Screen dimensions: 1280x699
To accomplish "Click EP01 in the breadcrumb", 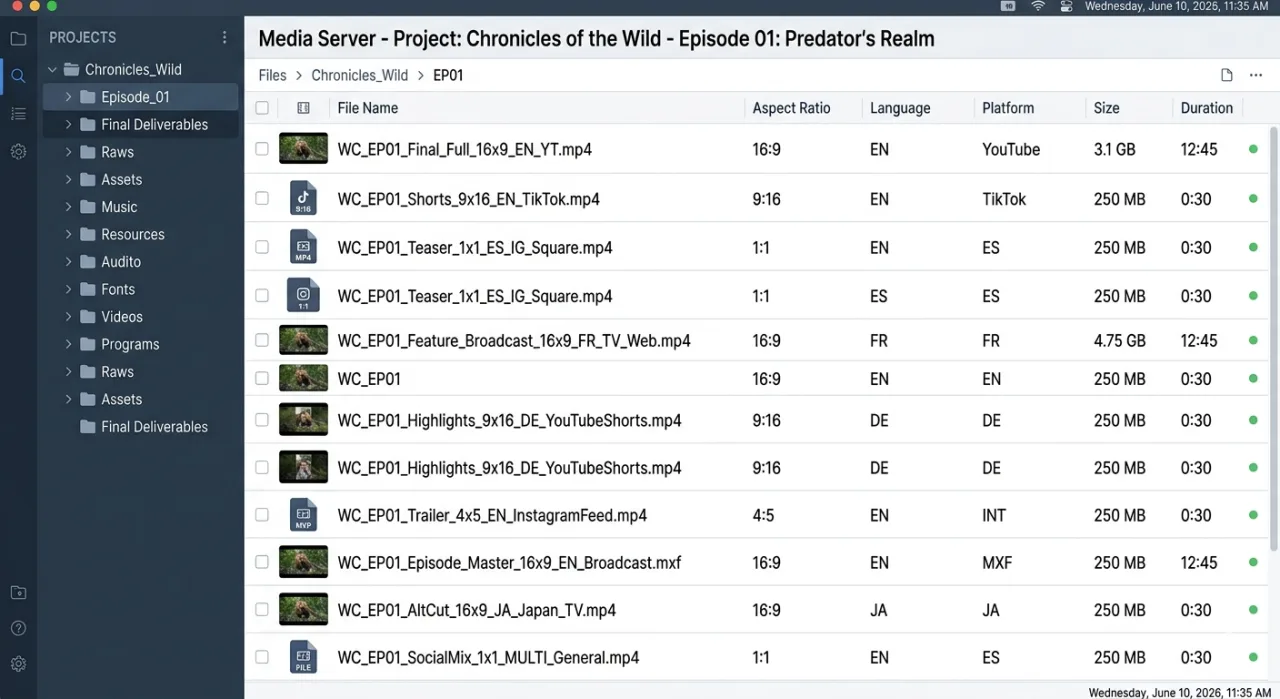I will point(448,75).
